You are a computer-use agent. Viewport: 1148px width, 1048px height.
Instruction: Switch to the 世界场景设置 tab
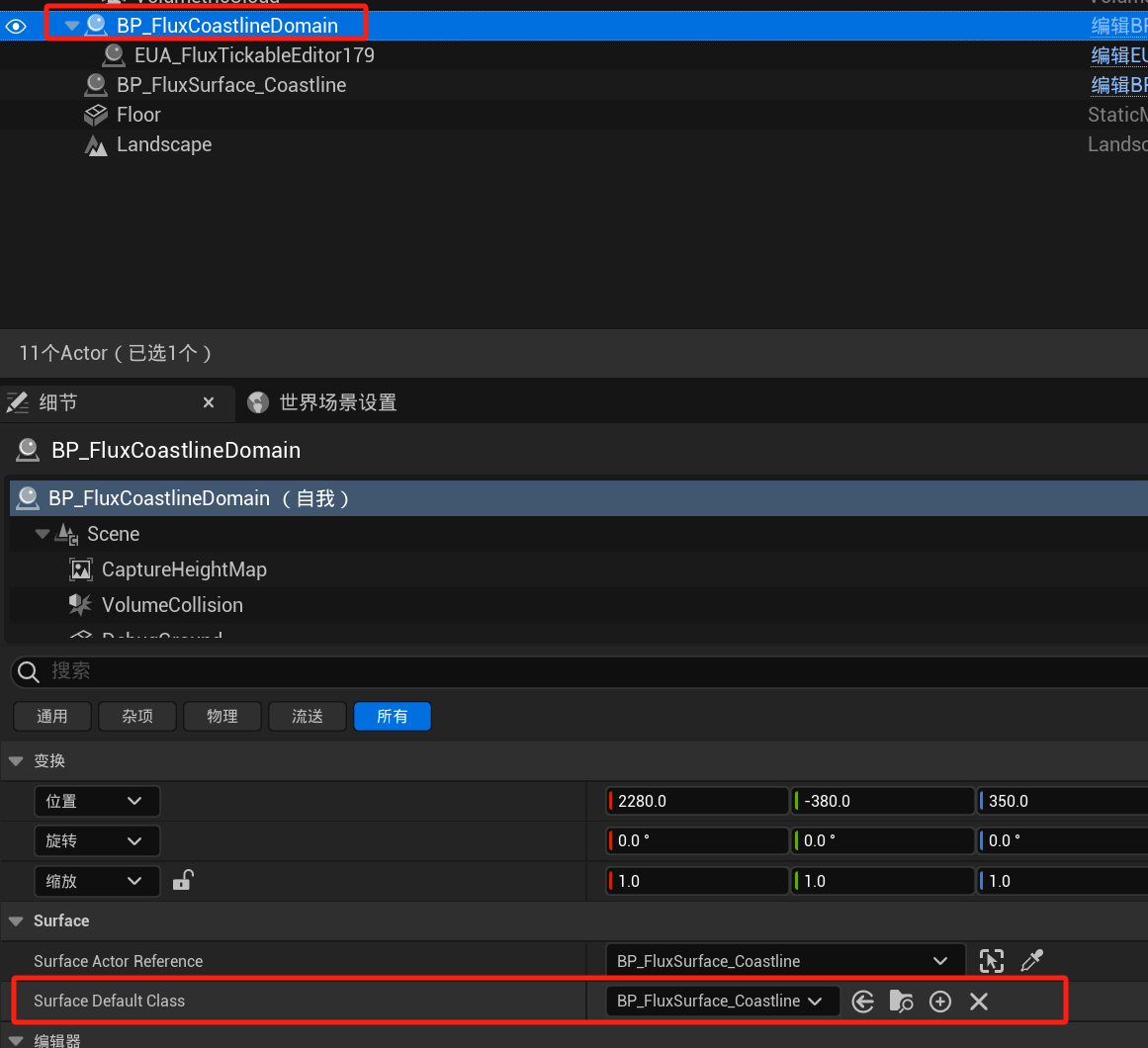click(337, 402)
